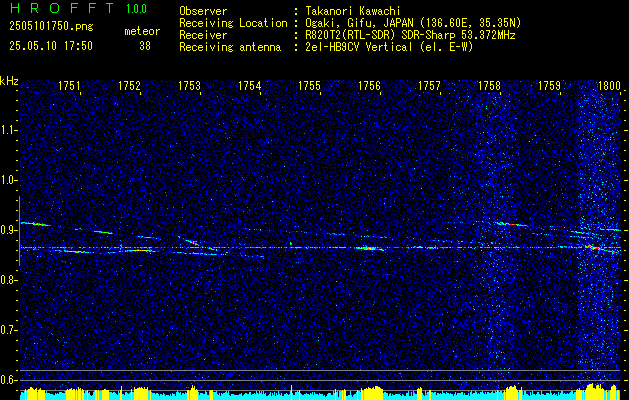
Task: Click time marker 1756
Action: tap(369, 85)
